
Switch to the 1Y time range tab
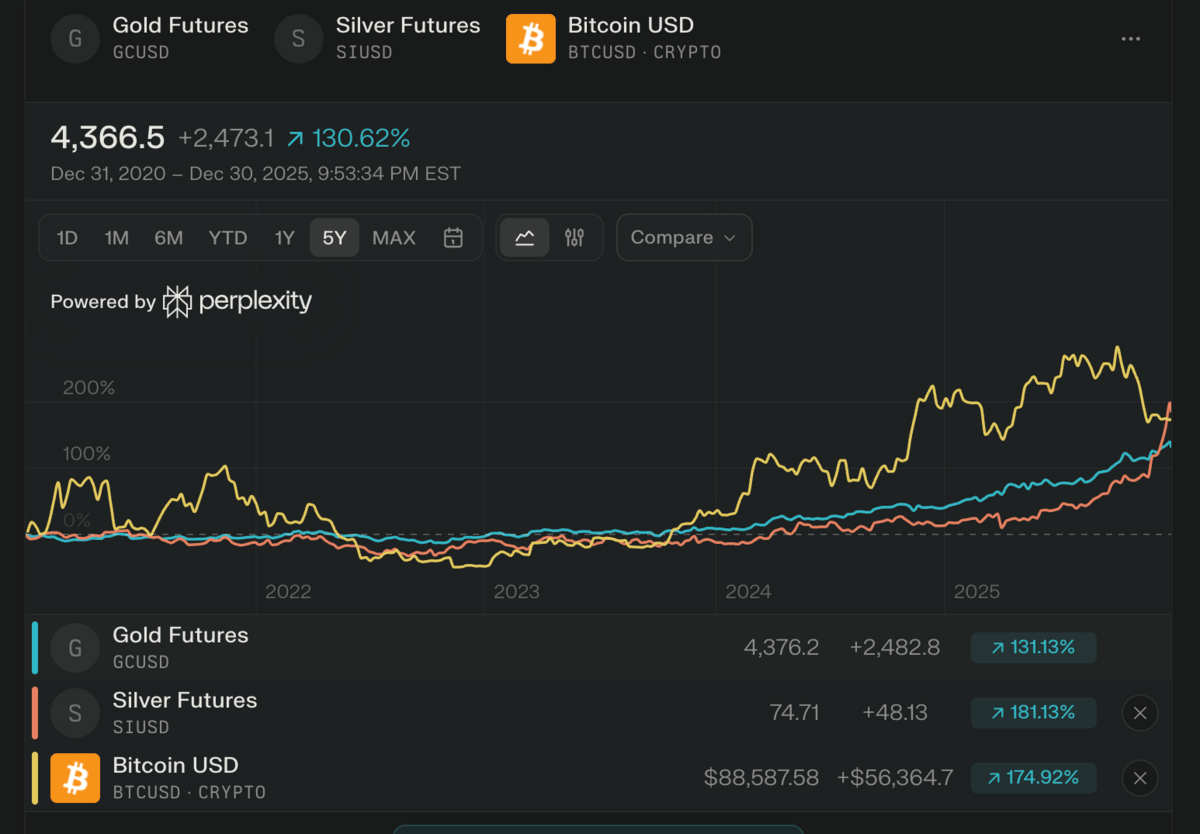(x=284, y=237)
